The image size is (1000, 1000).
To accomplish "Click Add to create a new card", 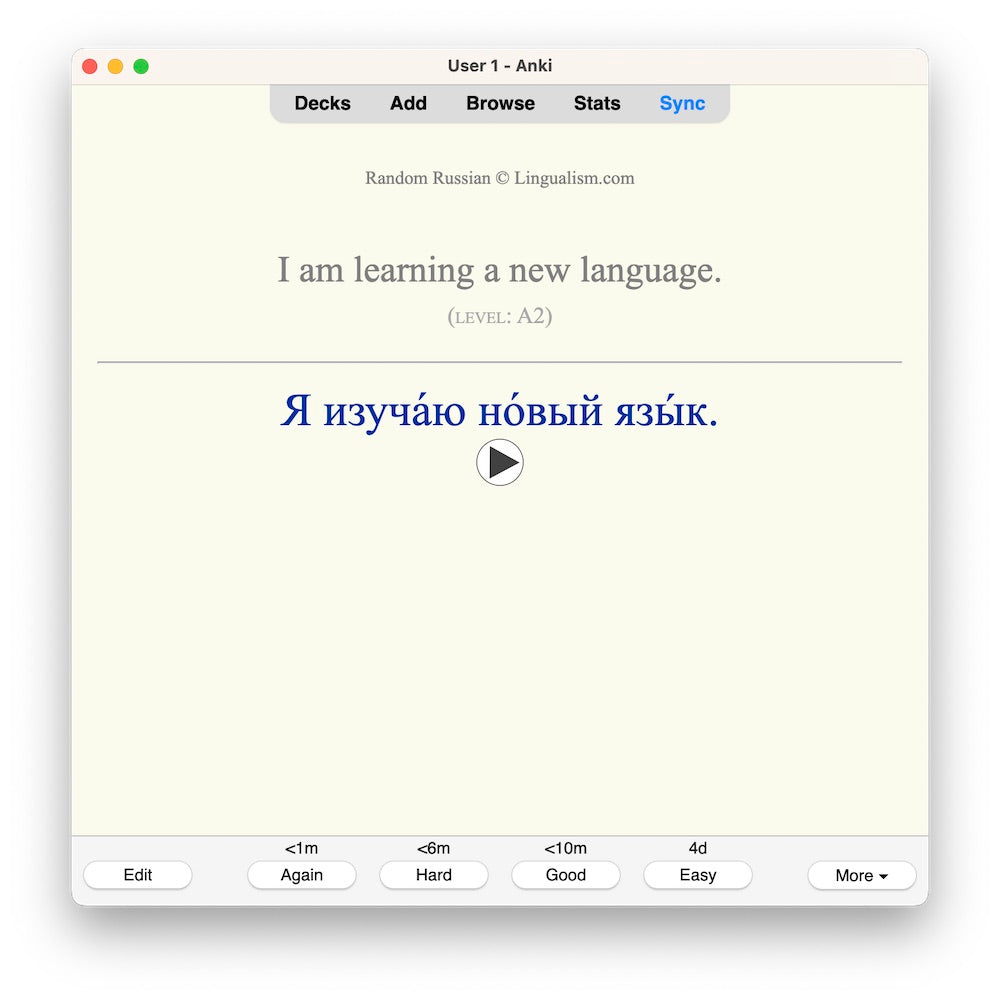I will (408, 103).
